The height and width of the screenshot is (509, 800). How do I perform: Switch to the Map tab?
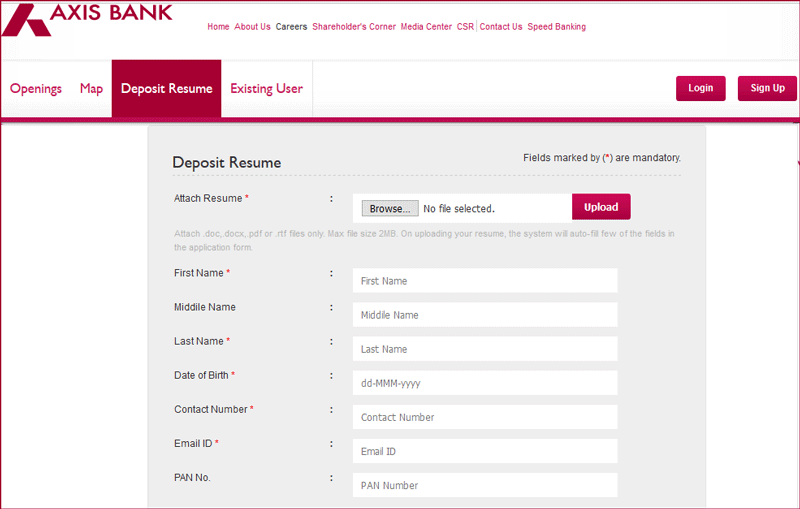(91, 89)
